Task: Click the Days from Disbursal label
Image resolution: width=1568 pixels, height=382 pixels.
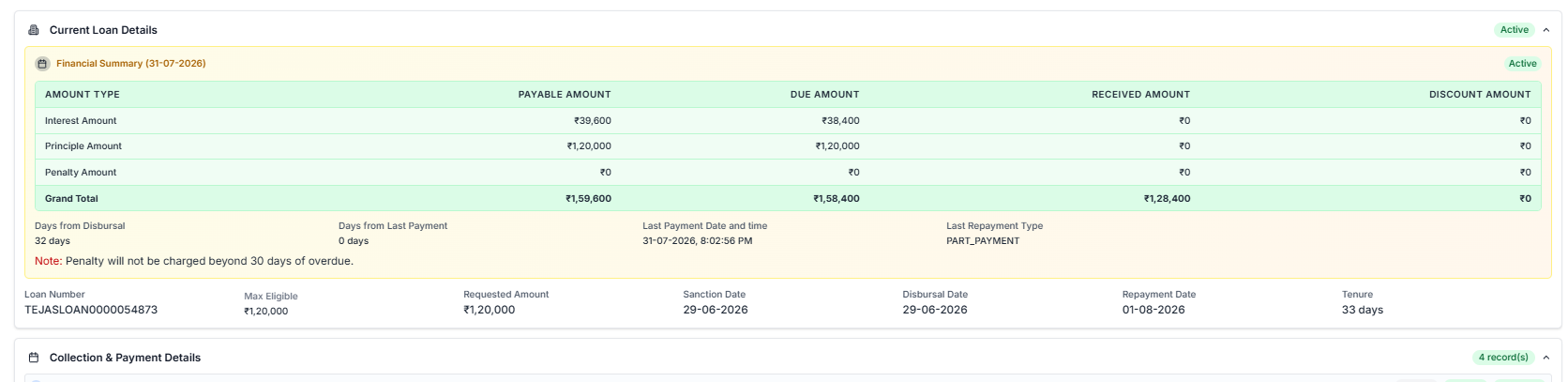Action: [x=80, y=226]
